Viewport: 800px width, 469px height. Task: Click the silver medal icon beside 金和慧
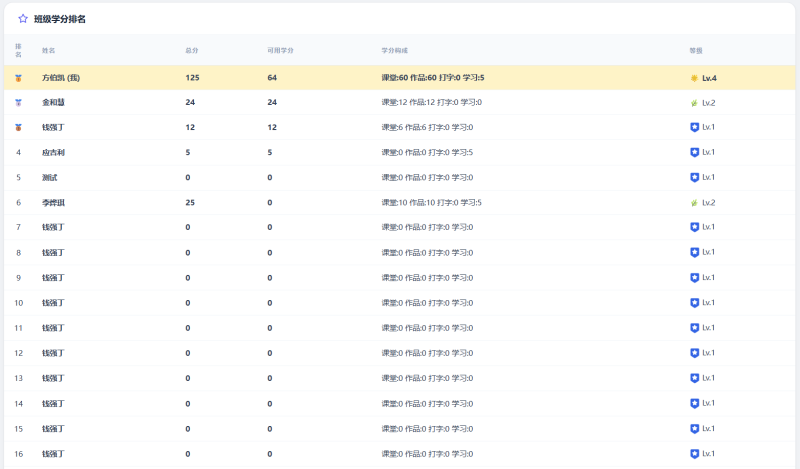(18, 102)
